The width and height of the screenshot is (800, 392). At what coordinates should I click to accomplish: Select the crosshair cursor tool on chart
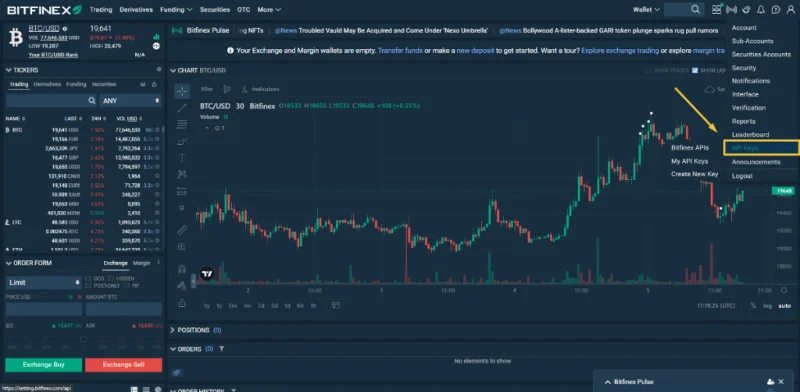[182, 91]
